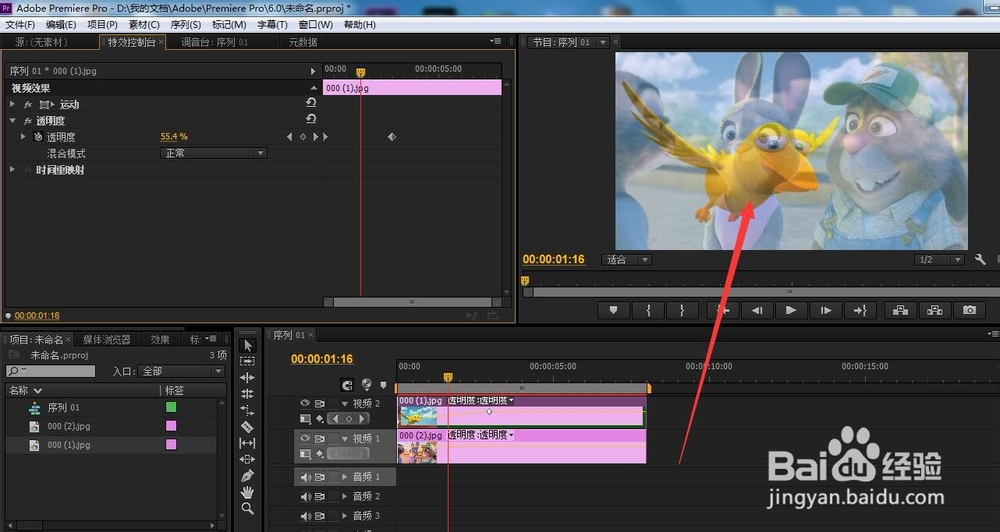The width and height of the screenshot is (1000, 532).
Task: Select the Rate Stretch tool
Action: (x=247, y=410)
